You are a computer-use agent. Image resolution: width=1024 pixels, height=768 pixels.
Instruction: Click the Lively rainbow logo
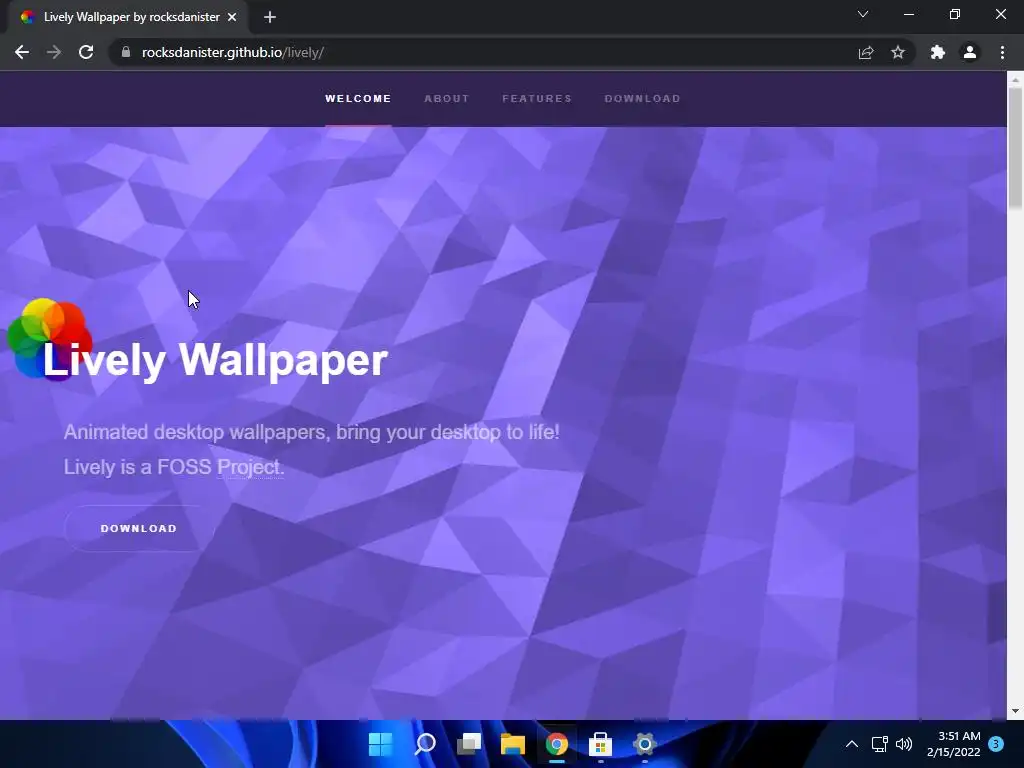click(x=49, y=338)
